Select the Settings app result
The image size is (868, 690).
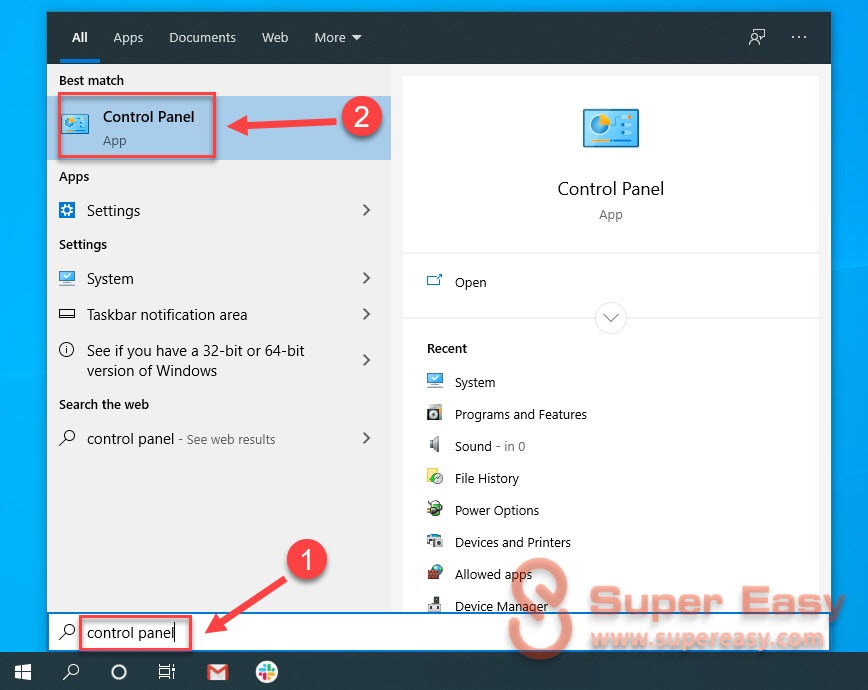(219, 210)
